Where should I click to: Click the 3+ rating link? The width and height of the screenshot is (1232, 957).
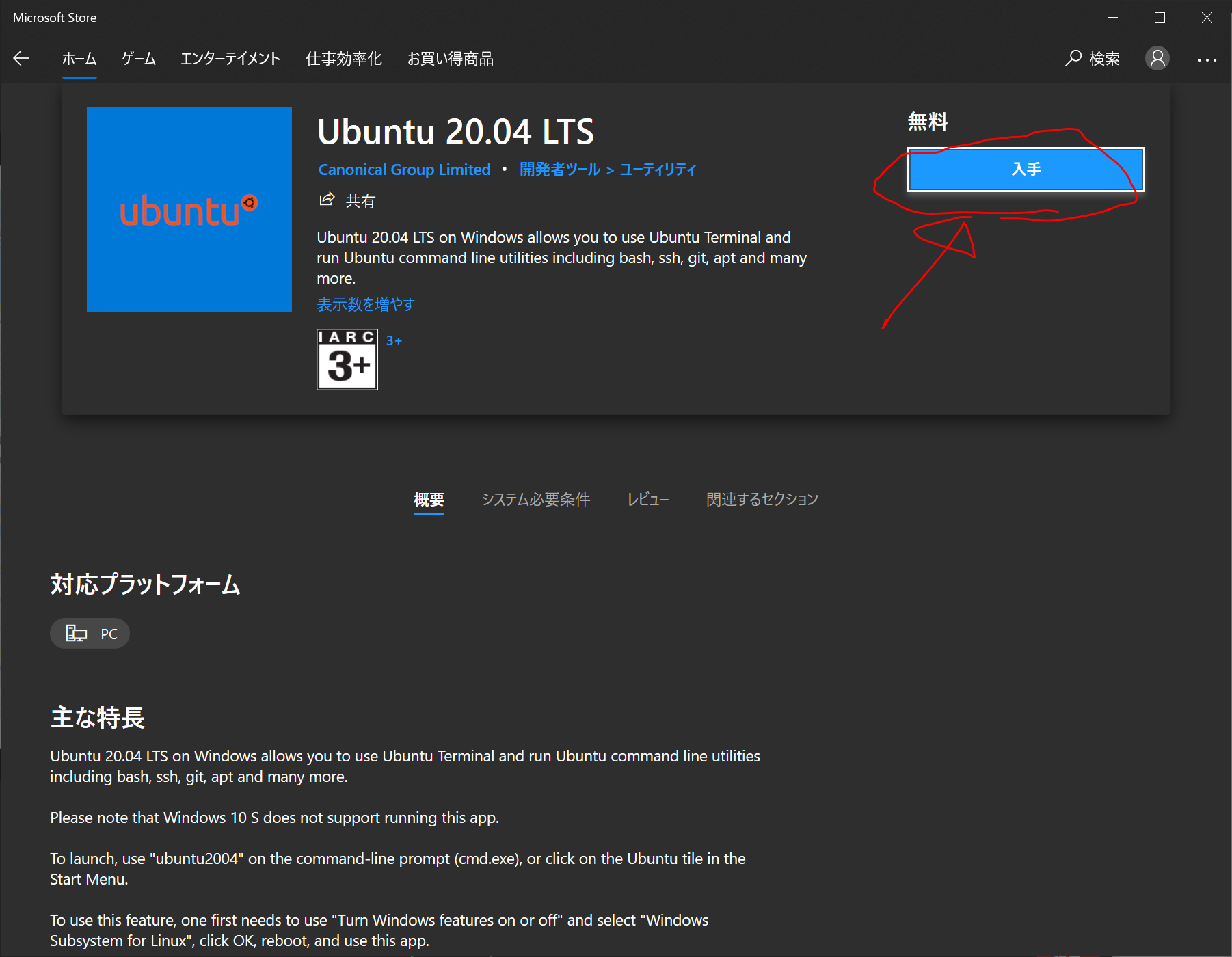click(394, 340)
